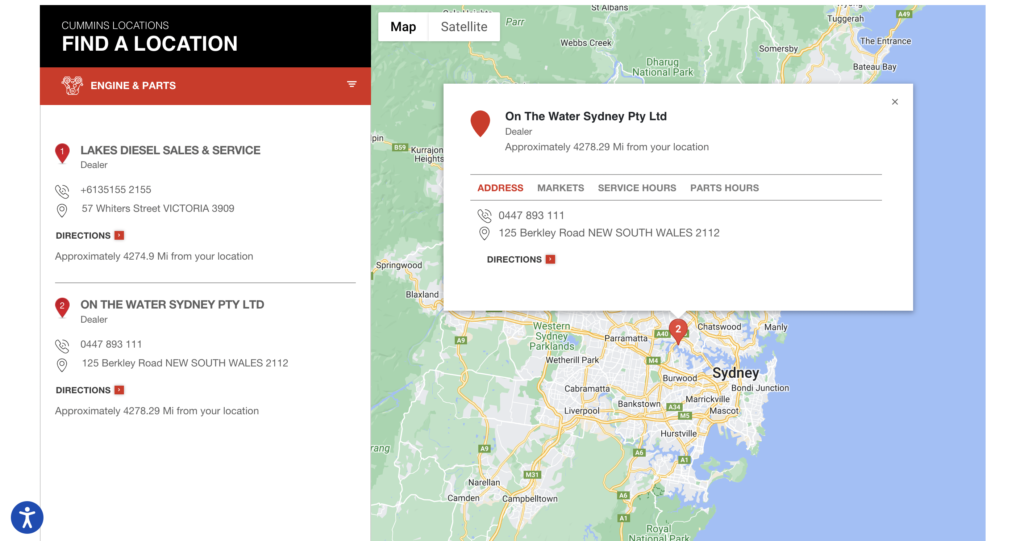Click the On The Water Sydney Pty Ltd list title
The height and width of the screenshot is (541, 1024).
coord(172,304)
